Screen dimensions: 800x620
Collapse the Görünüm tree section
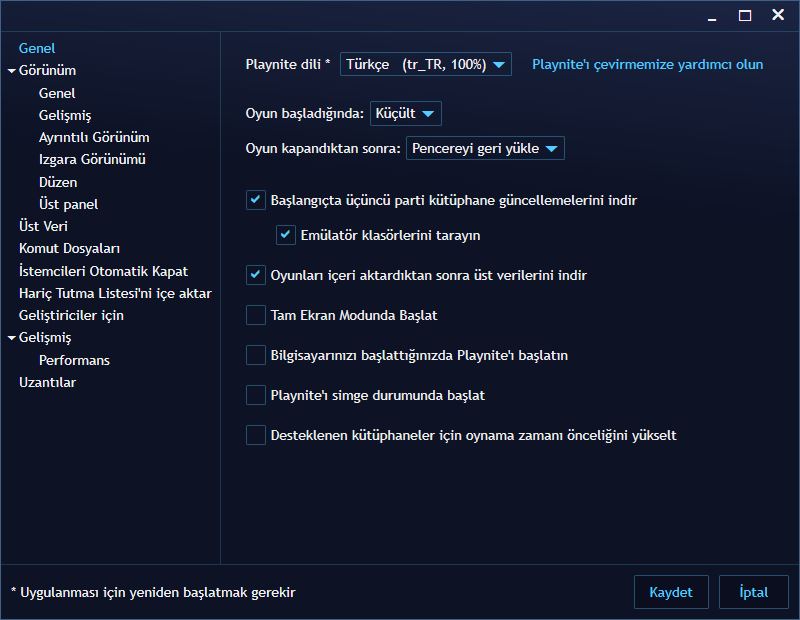(12, 71)
